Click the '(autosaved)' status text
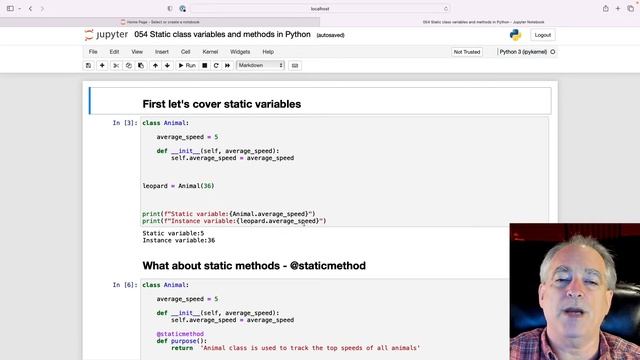 point(330,35)
